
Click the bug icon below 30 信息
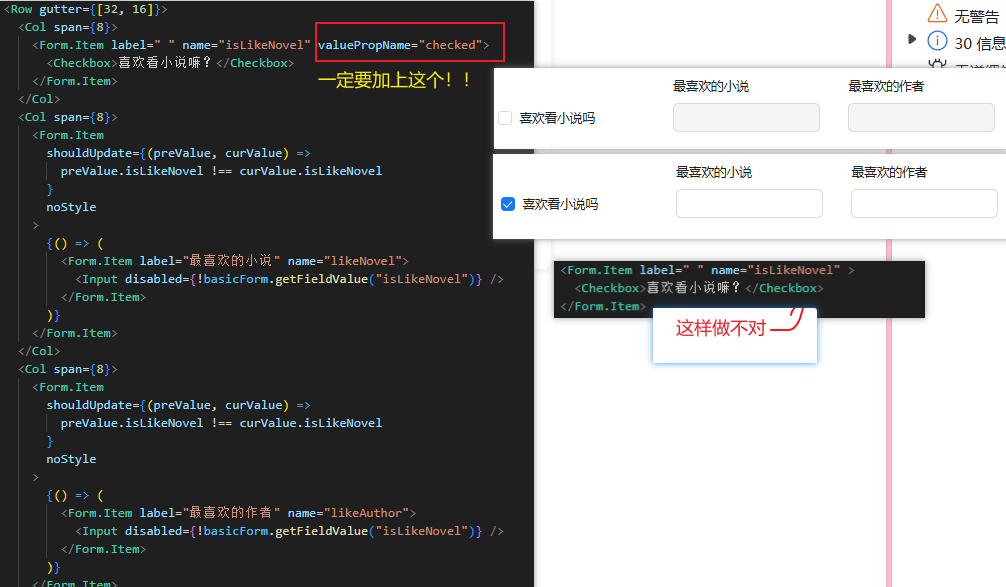pyautogui.click(x=937, y=66)
